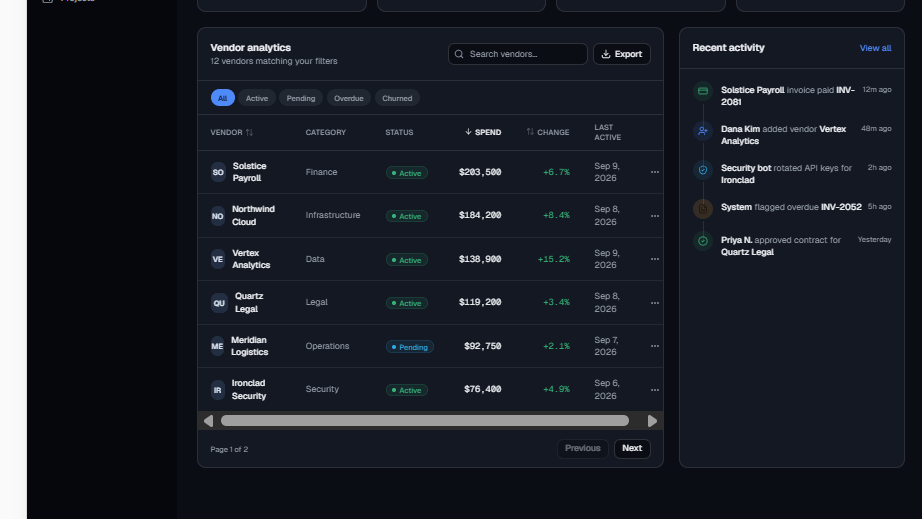Click the Category column header

[x=326, y=132]
